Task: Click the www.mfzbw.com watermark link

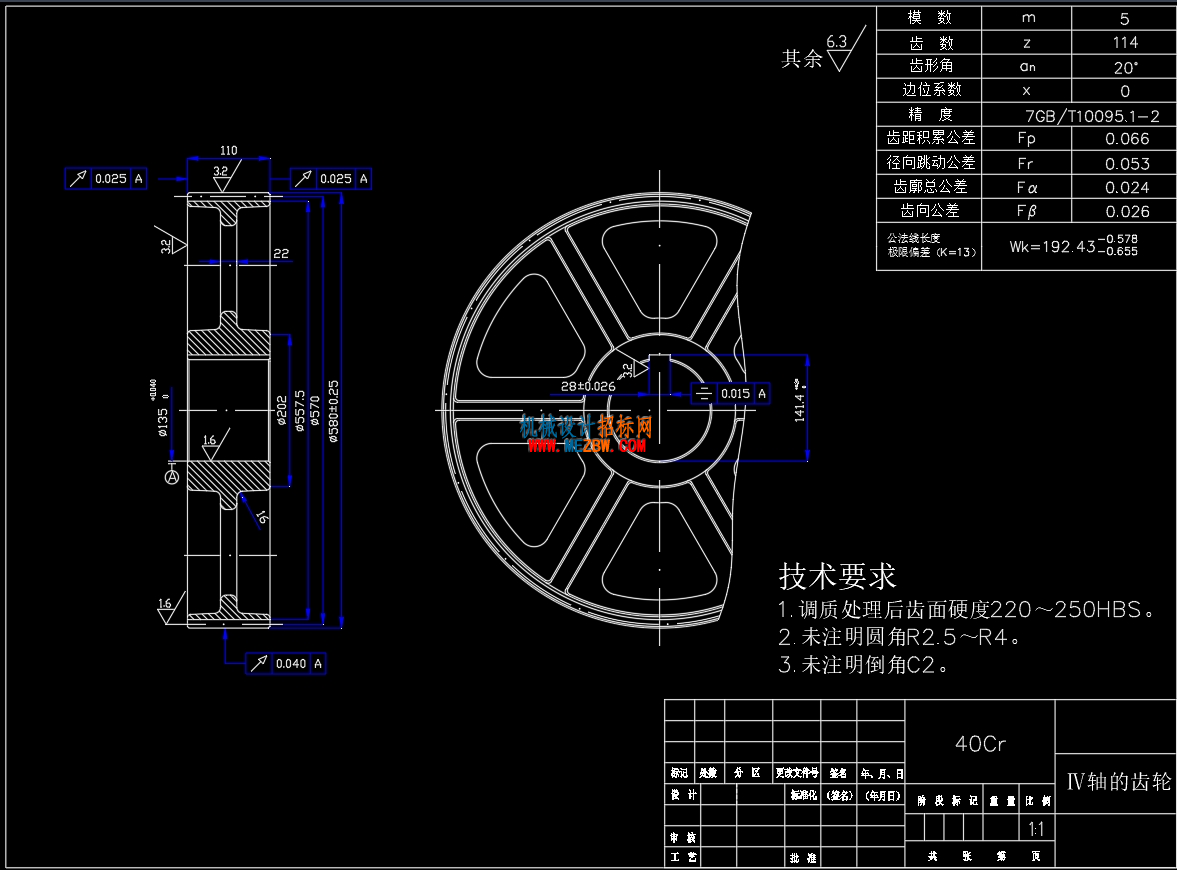Action: [x=586, y=445]
